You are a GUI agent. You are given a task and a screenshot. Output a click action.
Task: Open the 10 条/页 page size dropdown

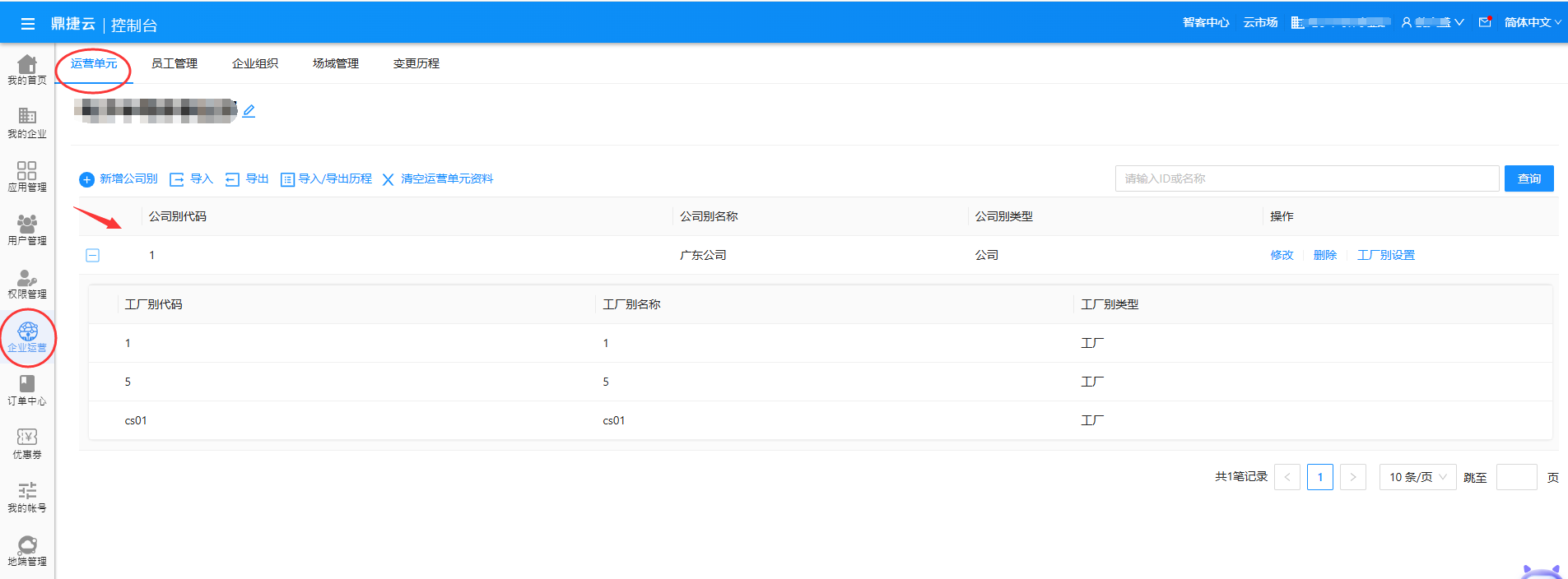1417,477
